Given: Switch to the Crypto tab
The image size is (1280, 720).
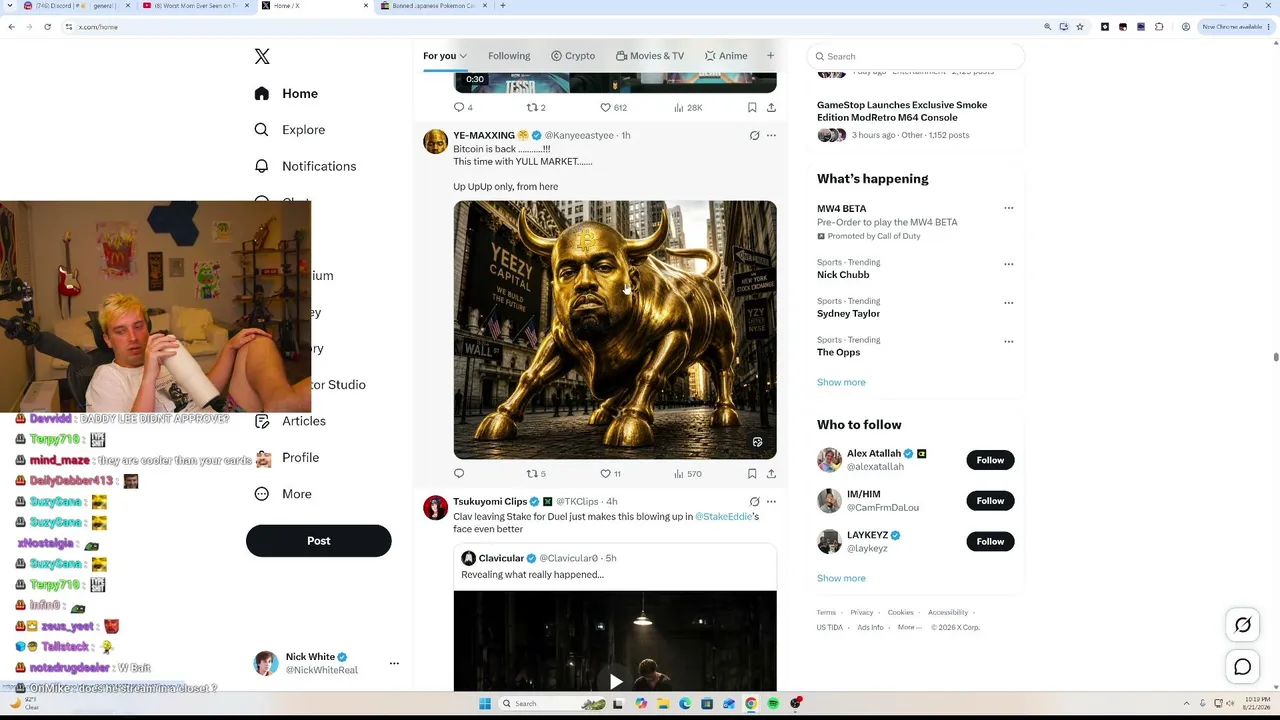Looking at the screenshot, I should tap(573, 56).
